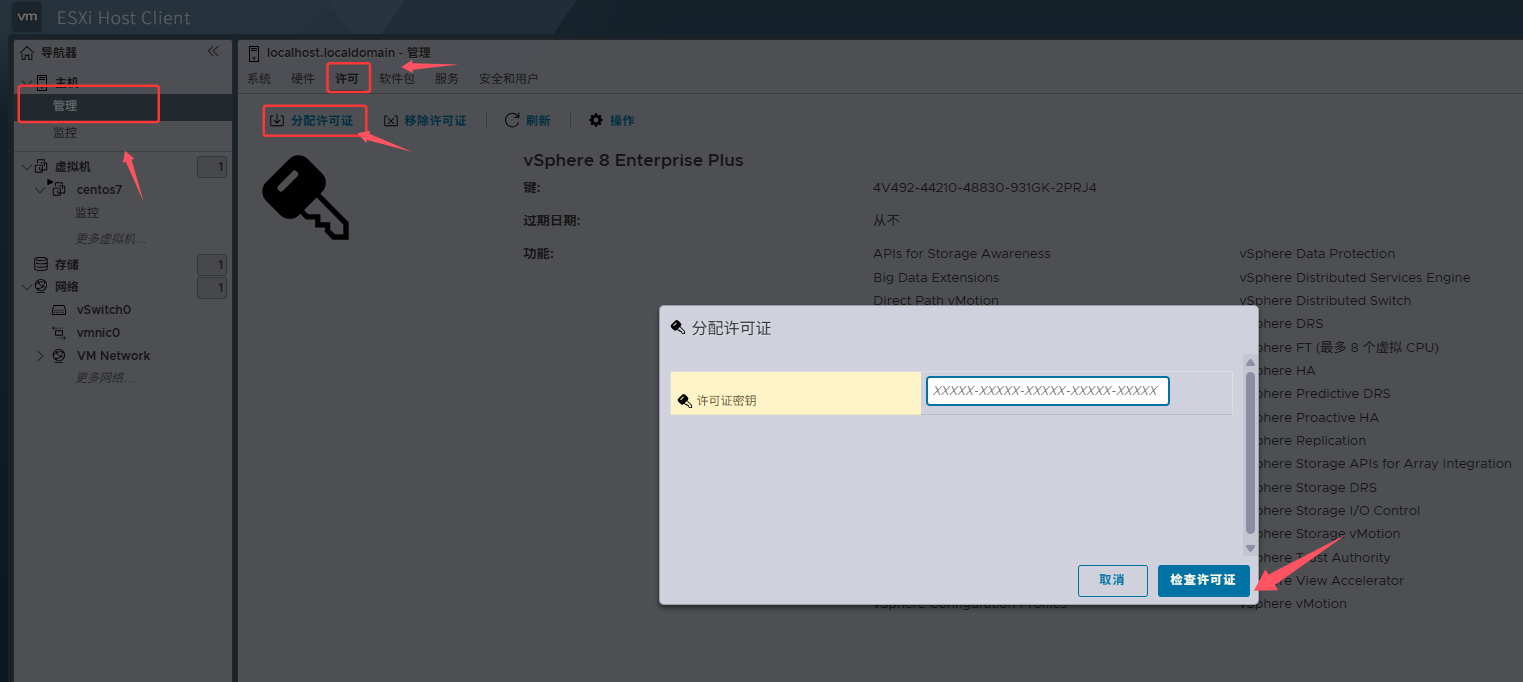
Task: Click the key icon beside the license key label
Action: click(x=685, y=400)
